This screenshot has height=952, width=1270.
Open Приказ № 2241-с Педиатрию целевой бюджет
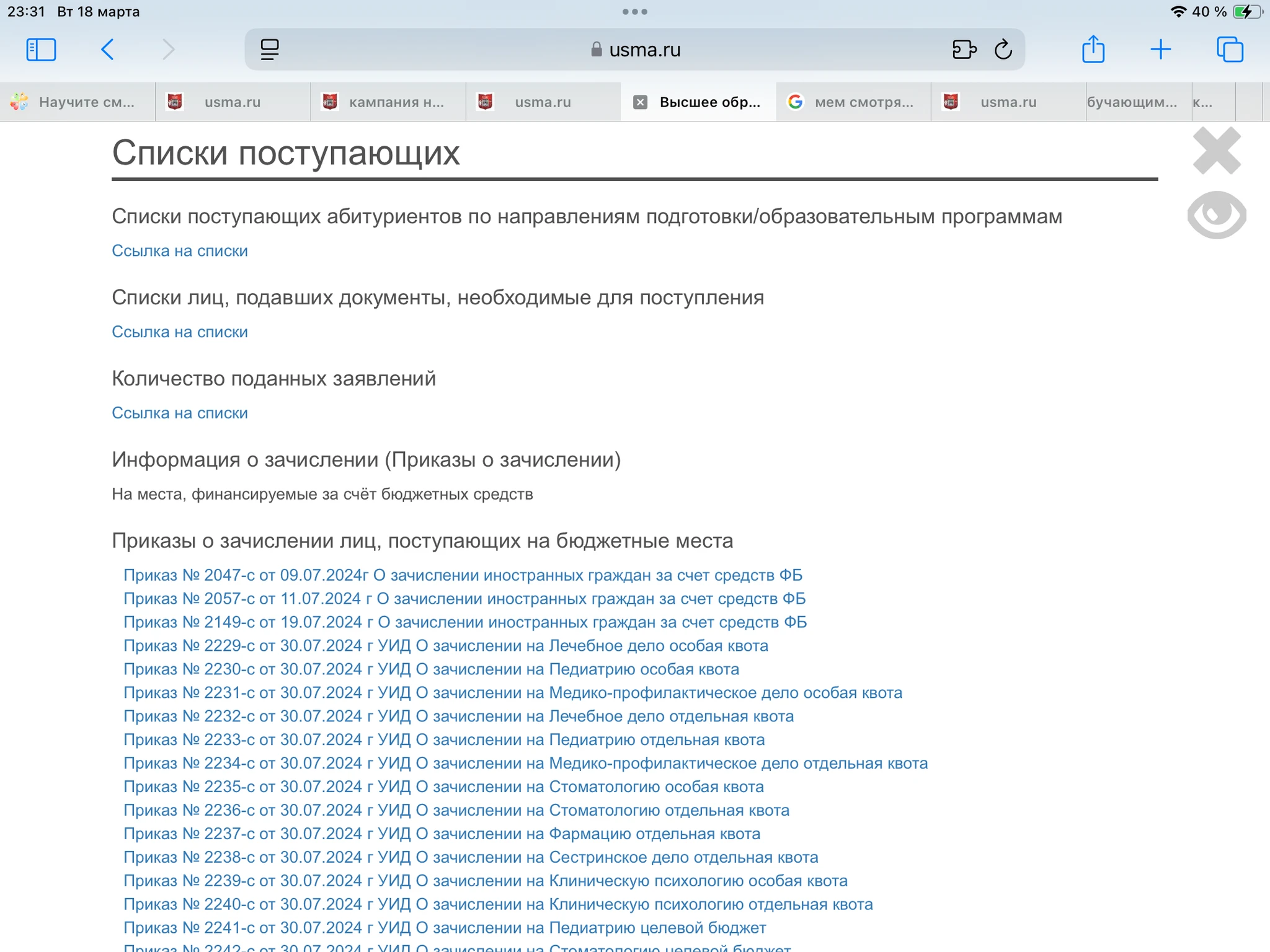coord(445,928)
